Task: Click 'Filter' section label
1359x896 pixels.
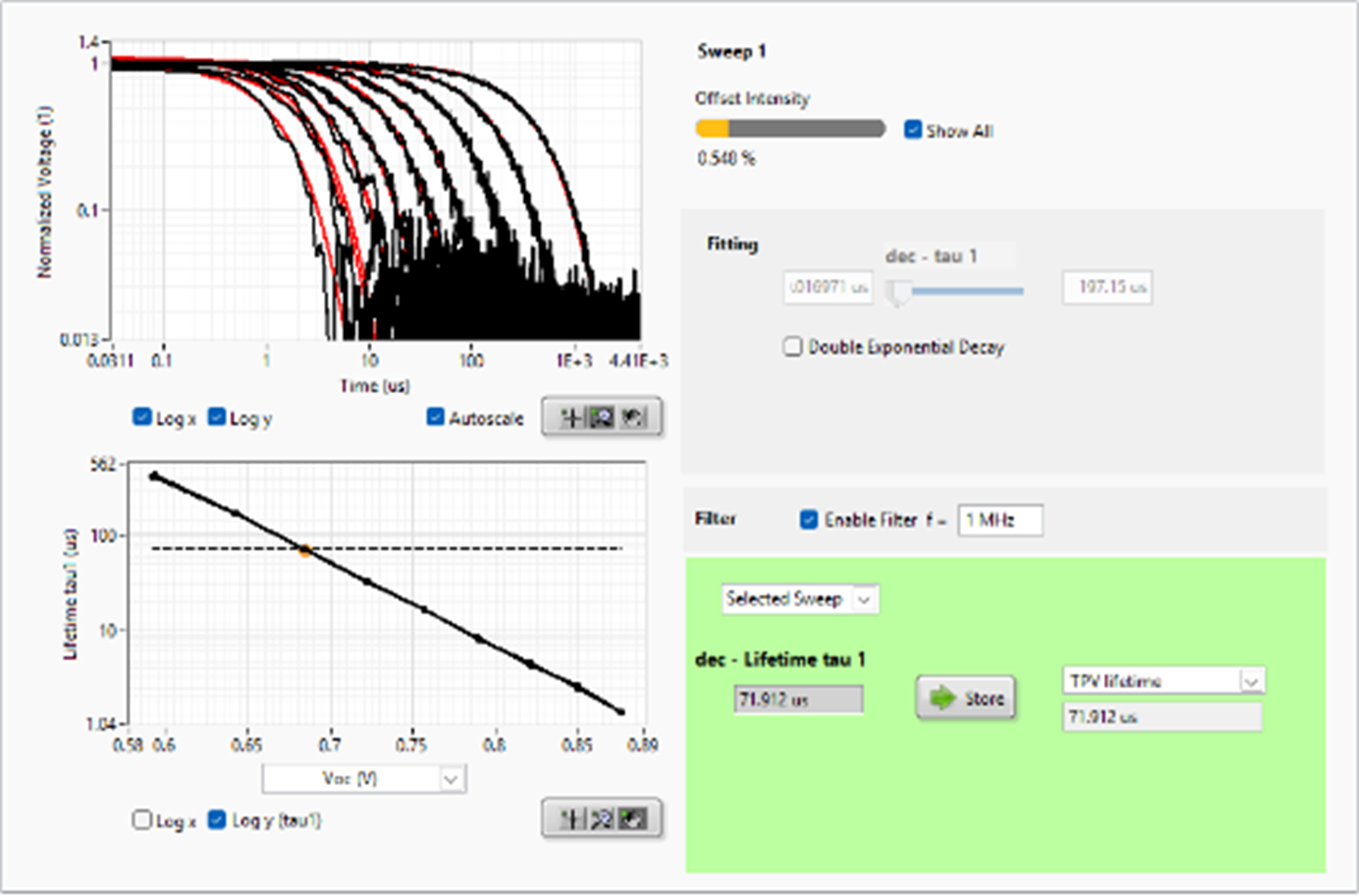Action: [x=715, y=519]
